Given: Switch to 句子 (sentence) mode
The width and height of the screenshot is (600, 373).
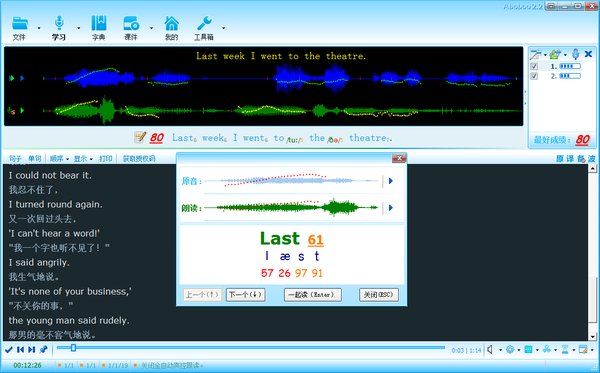Looking at the screenshot, I should coord(15,158).
